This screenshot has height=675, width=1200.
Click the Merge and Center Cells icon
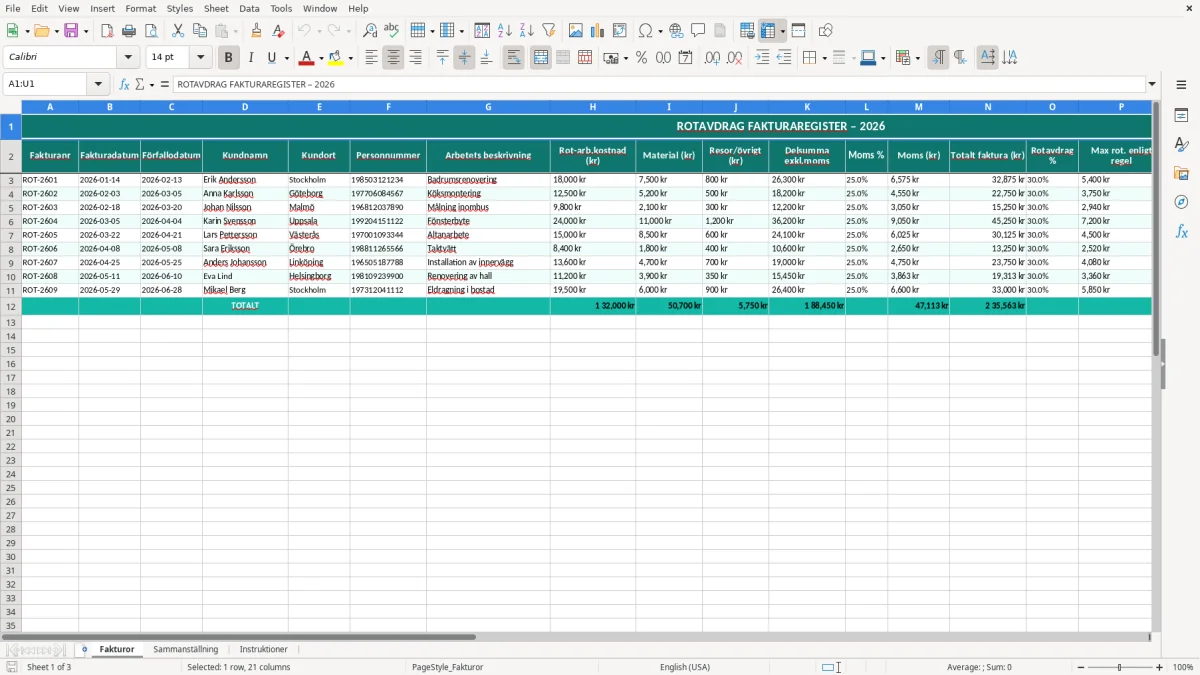click(x=541, y=58)
